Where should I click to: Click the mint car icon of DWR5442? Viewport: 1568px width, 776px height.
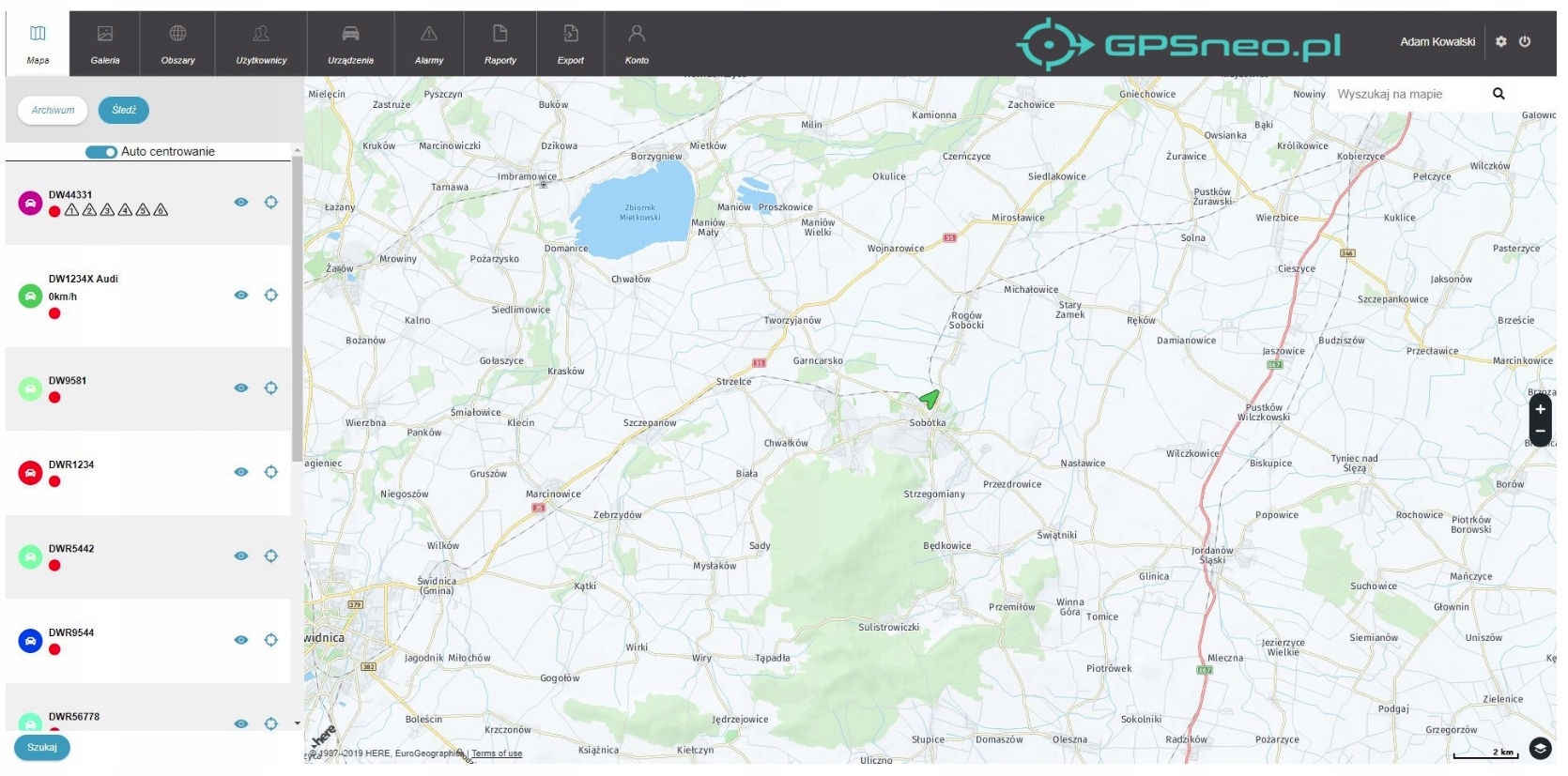point(30,556)
